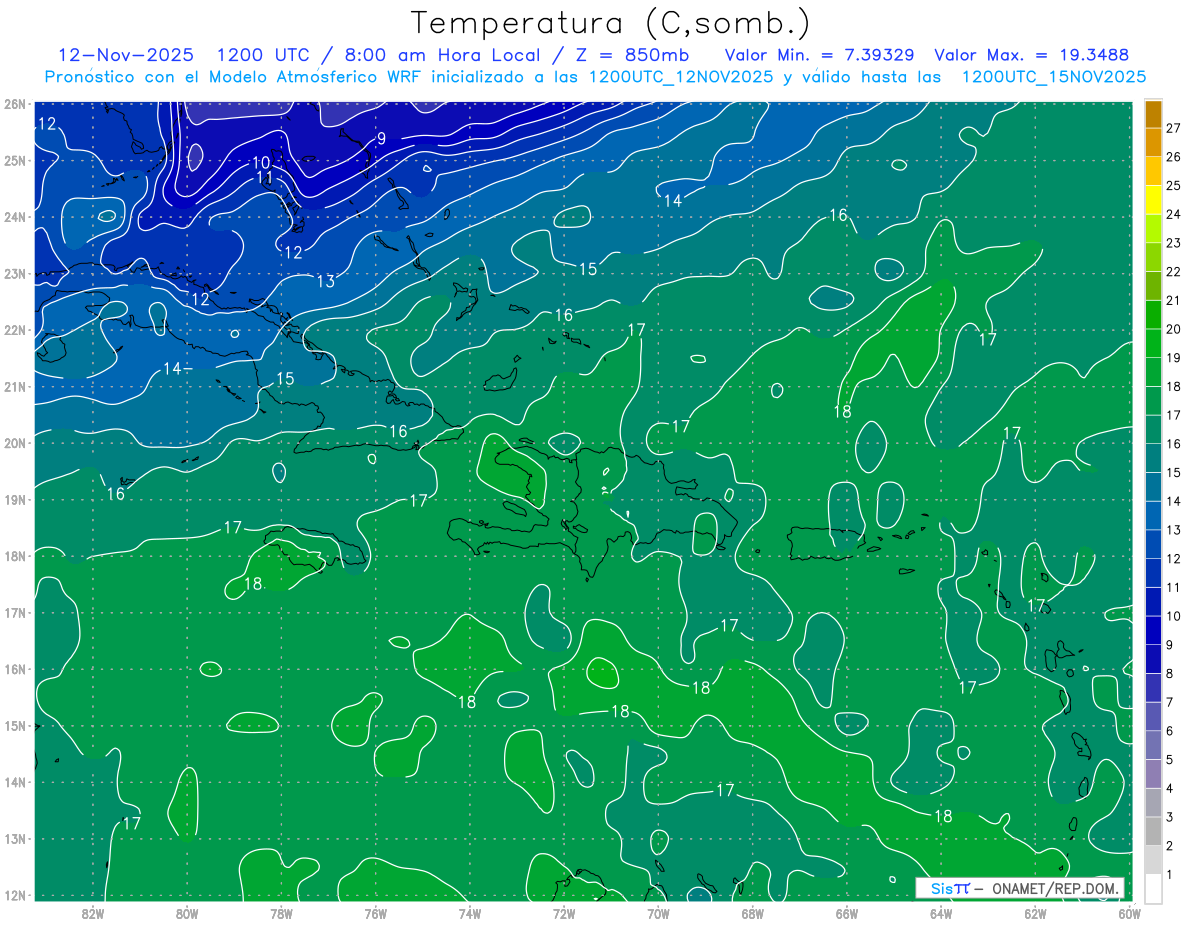This screenshot has width=1200, height=927.
Task: Click the "60W" longitude axis label
Action: click(x=1129, y=913)
